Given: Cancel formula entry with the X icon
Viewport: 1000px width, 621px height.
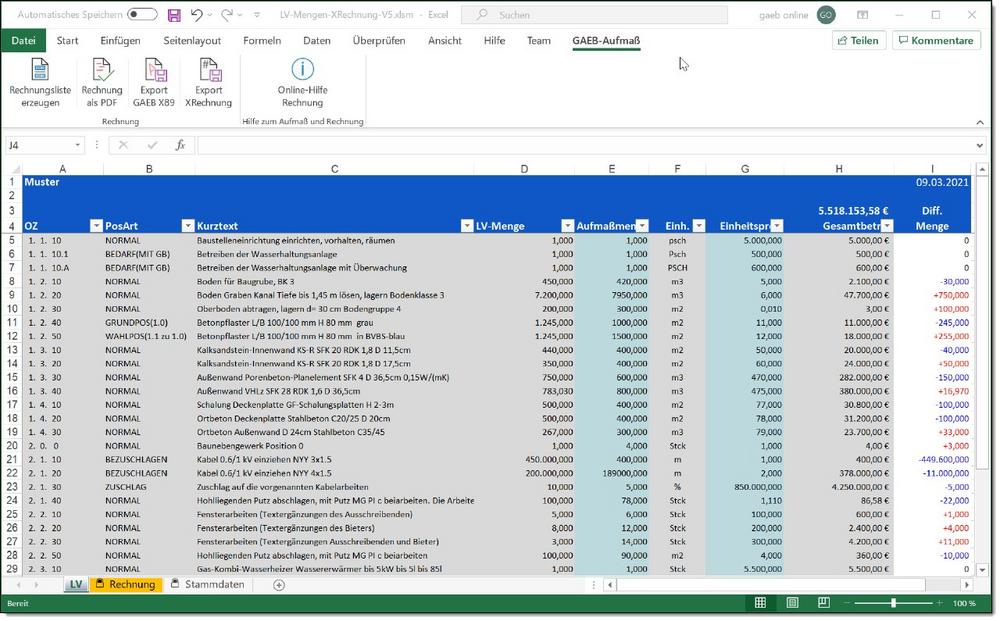Looking at the screenshot, I should (x=123, y=145).
